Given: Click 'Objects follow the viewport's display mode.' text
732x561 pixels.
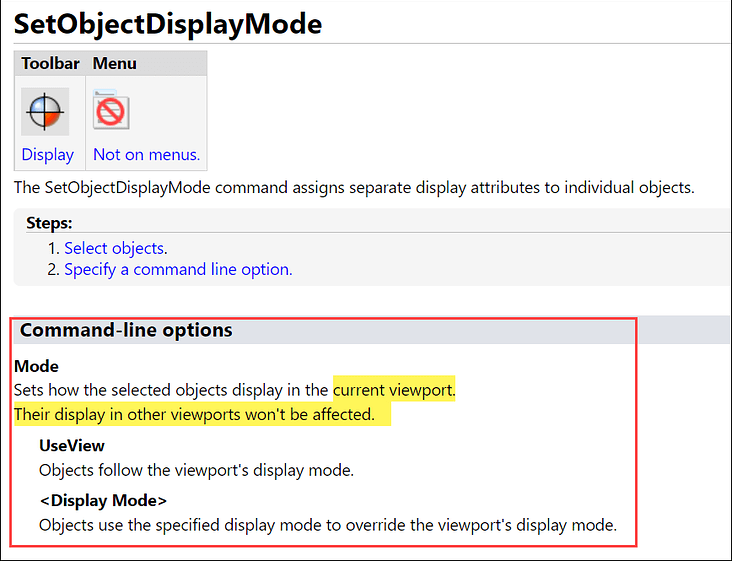Looking at the screenshot, I should point(197,470).
